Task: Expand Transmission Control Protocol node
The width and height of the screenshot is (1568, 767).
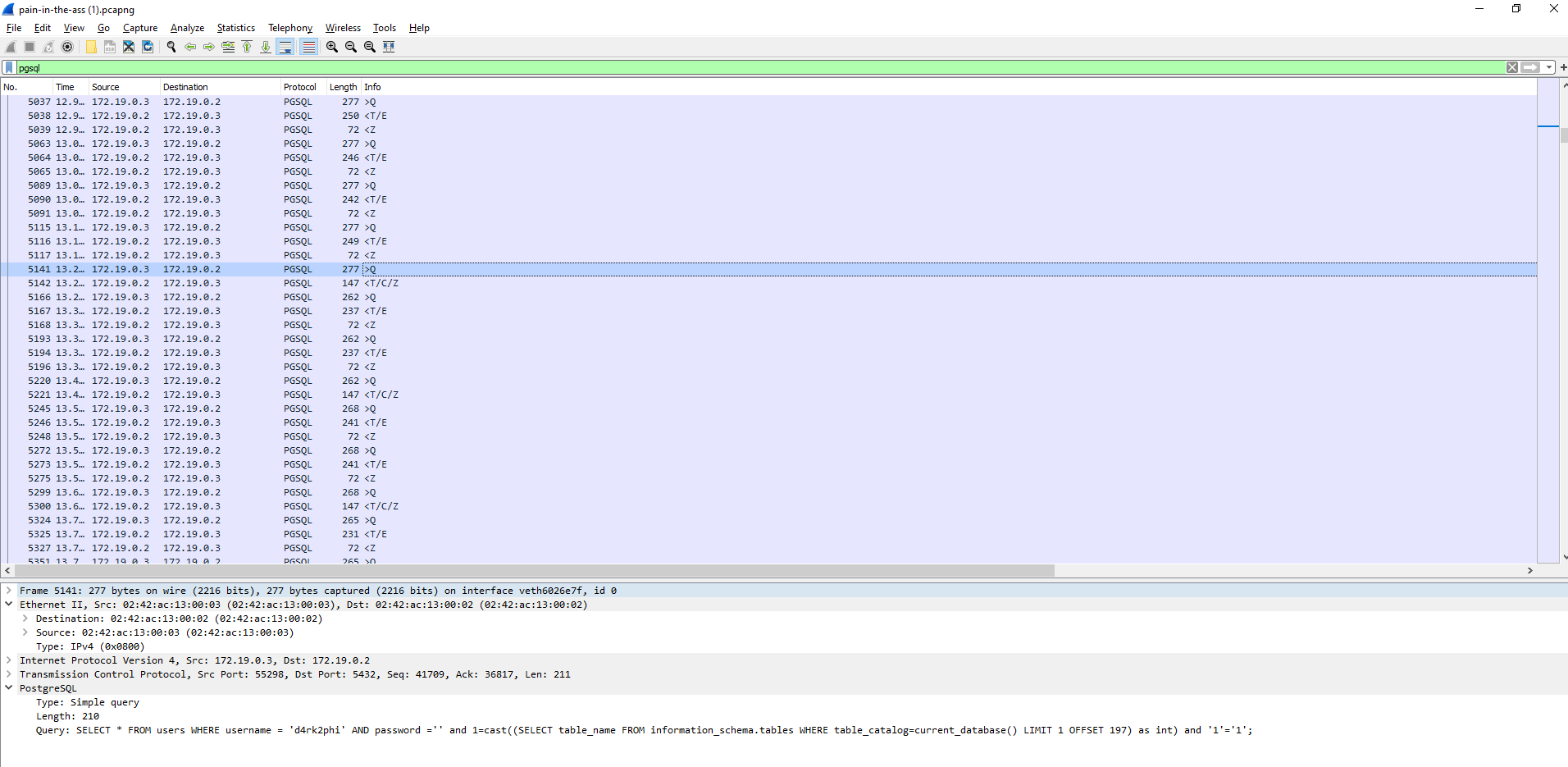Action: (9, 674)
